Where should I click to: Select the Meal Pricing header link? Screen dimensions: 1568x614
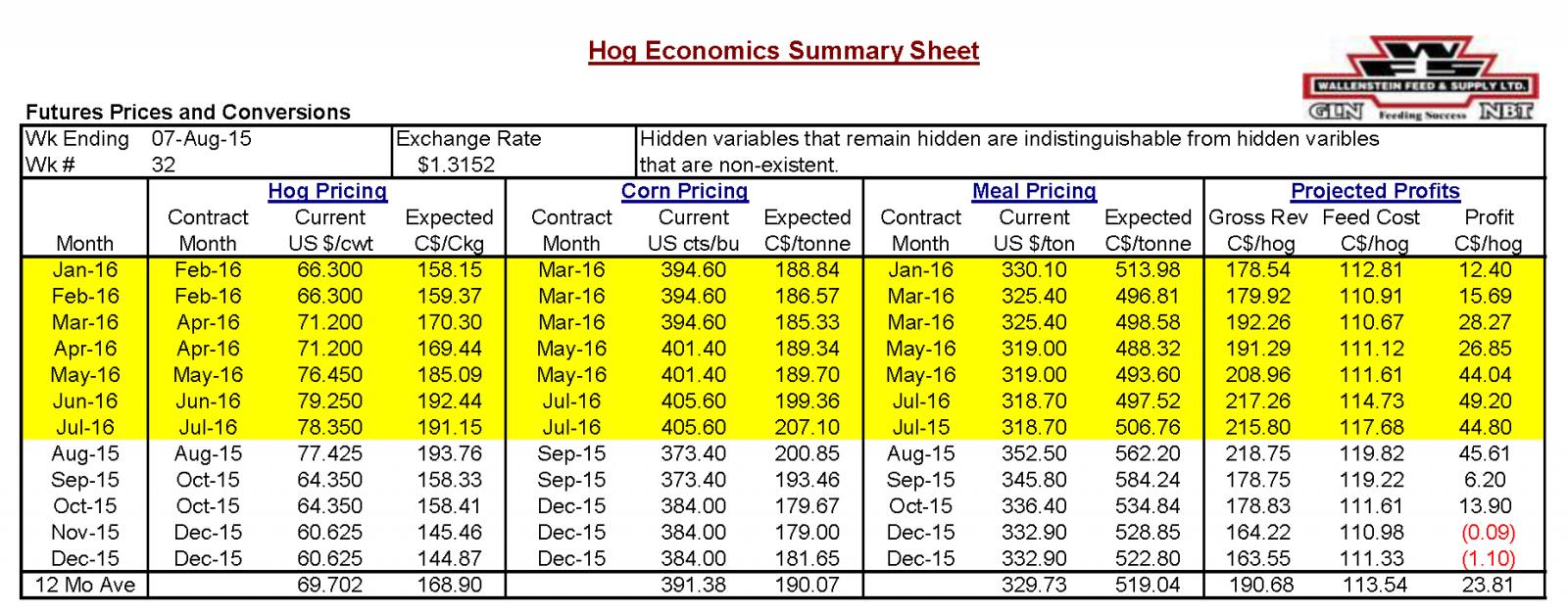(x=1034, y=191)
